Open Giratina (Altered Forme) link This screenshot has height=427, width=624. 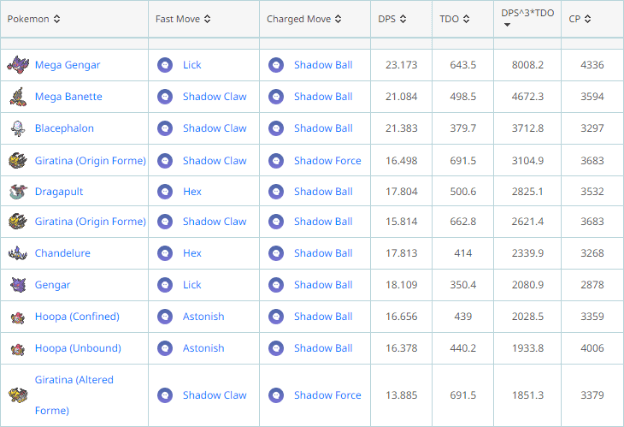click(x=74, y=395)
